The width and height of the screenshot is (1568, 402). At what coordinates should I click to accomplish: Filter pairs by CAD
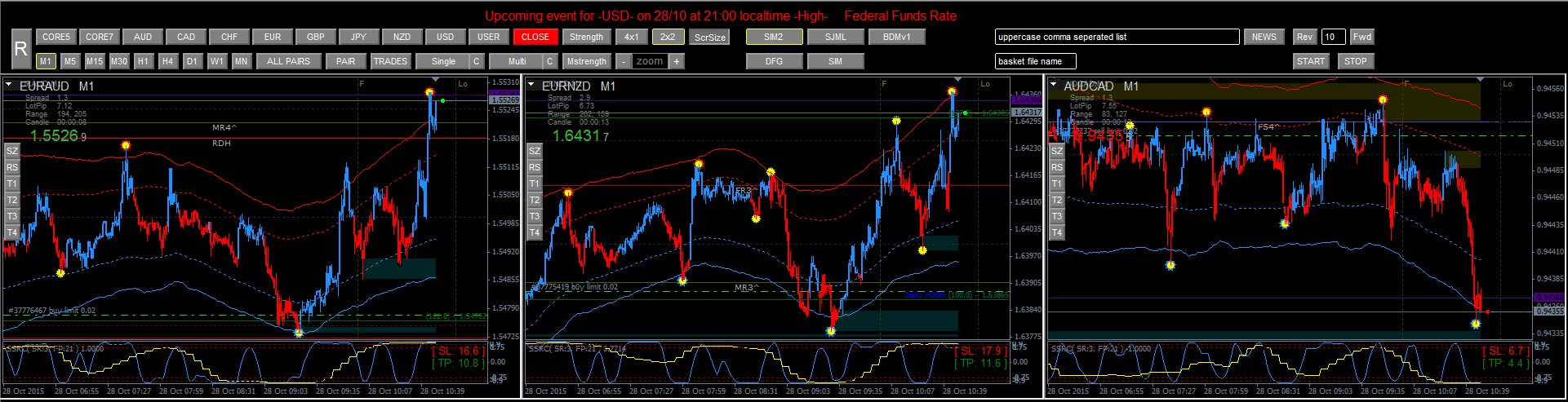[x=186, y=37]
